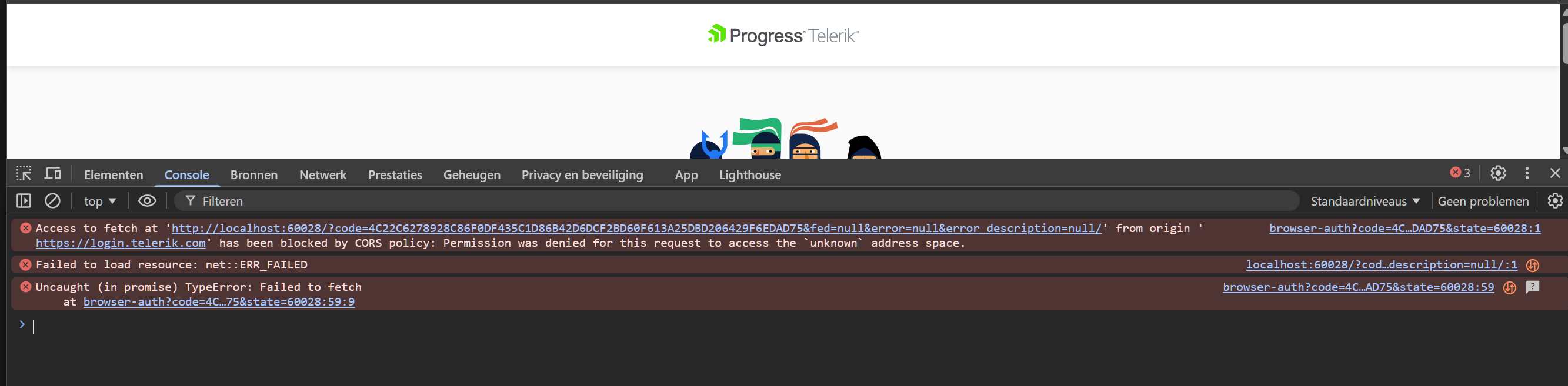The image size is (1568, 386).
Task: Activate the inspect element selector icon
Action: click(x=24, y=174)
